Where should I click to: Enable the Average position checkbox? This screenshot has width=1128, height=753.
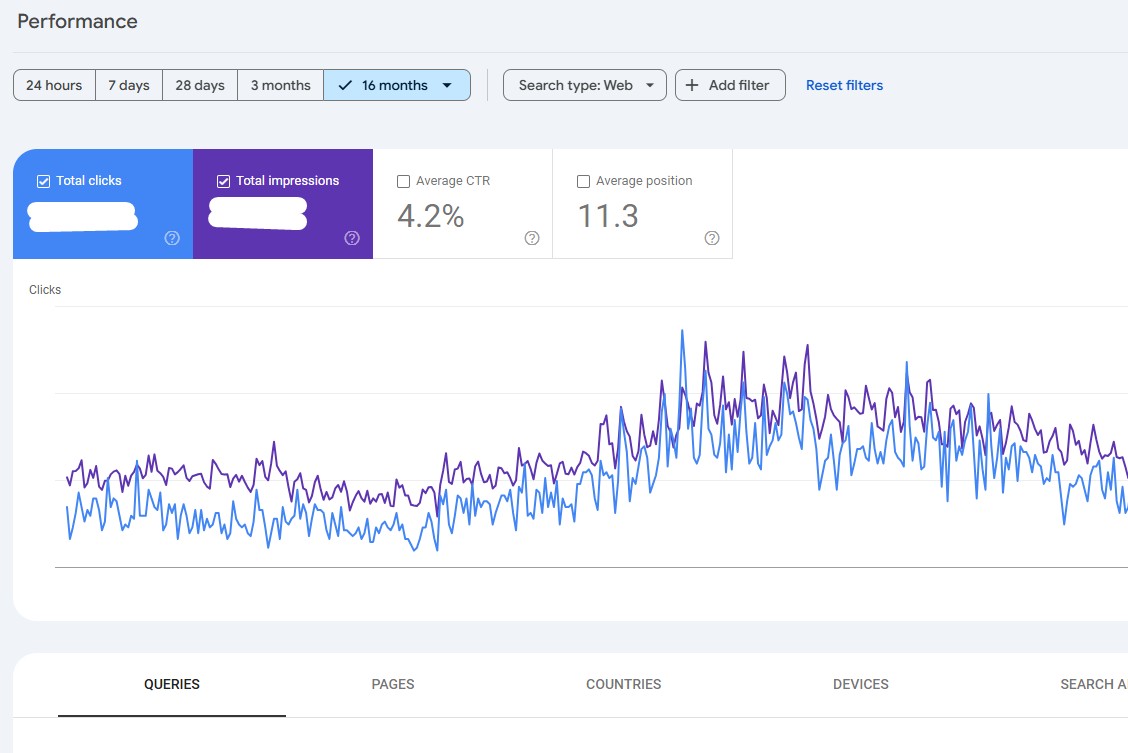coord(584,181)
